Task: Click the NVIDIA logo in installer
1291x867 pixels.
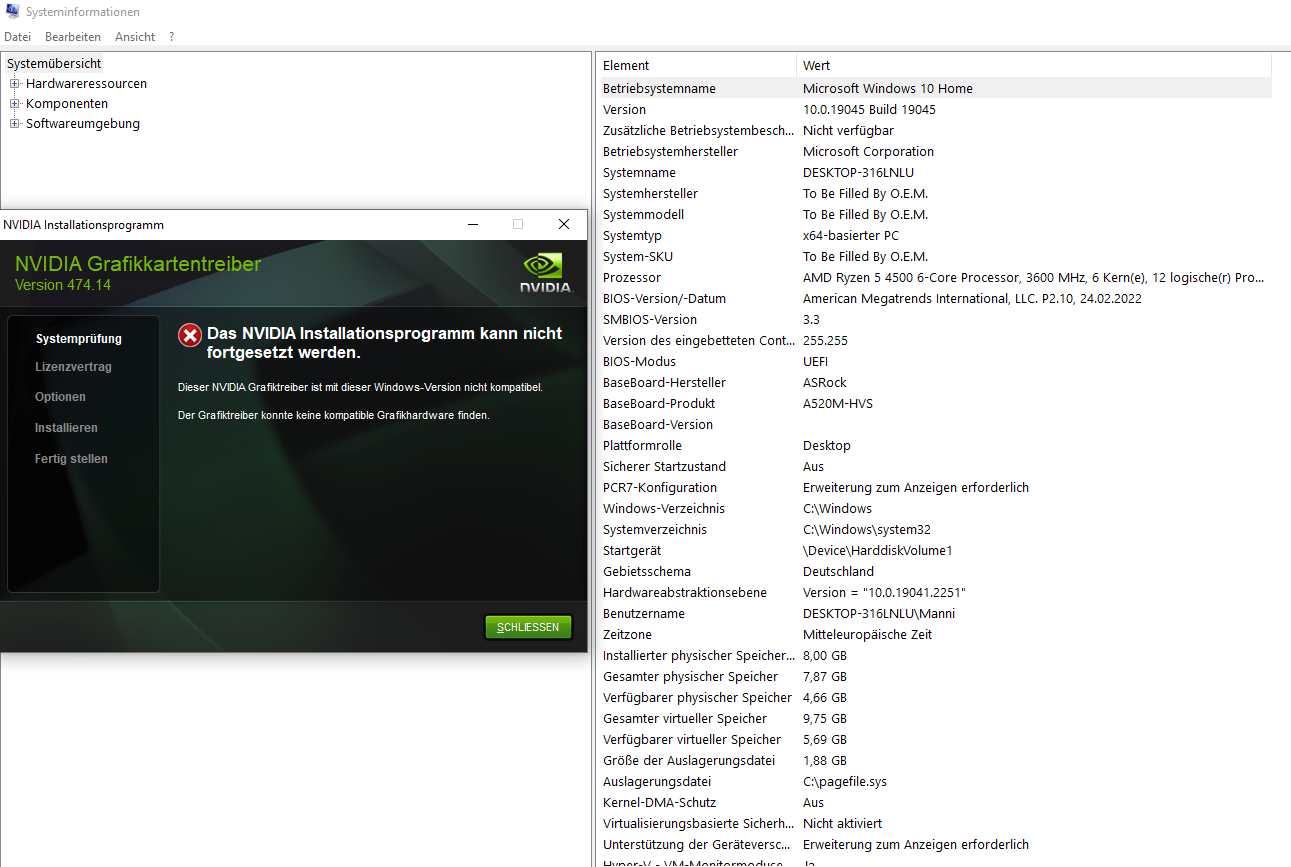Action: 545,273
